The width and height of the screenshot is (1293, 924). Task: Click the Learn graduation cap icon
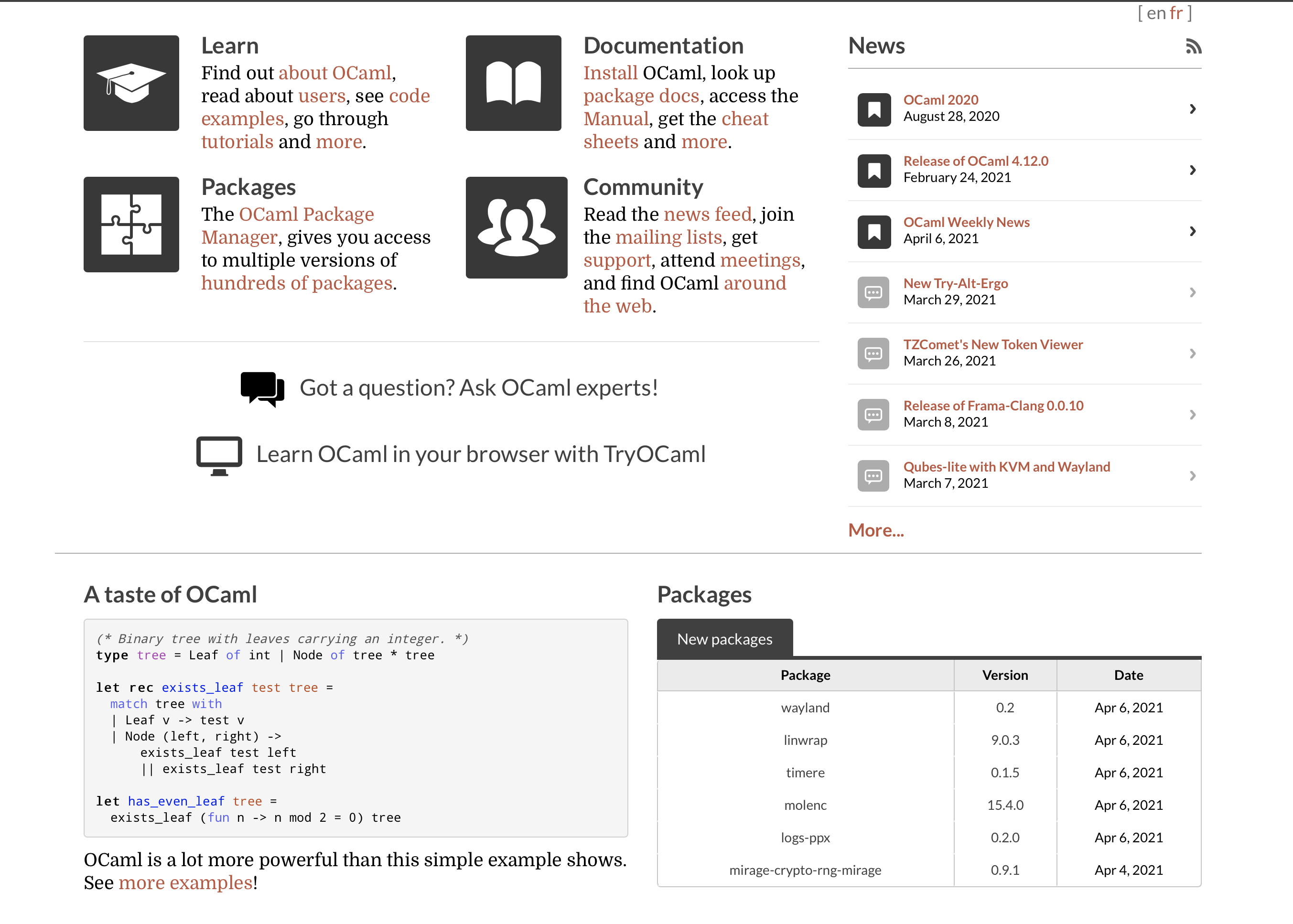(131, 83)
